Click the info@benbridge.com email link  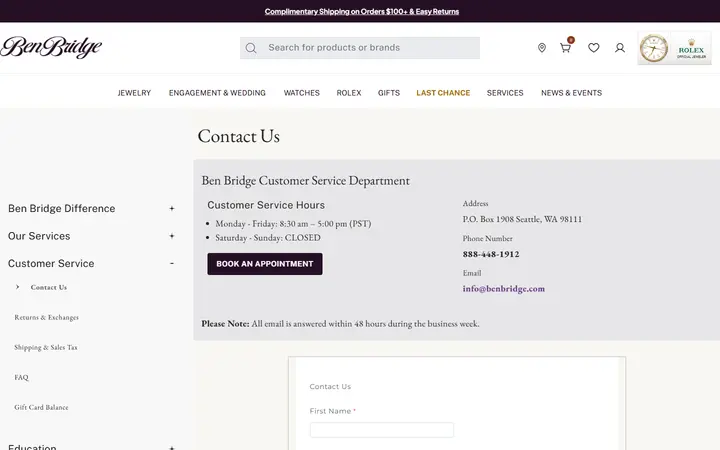(x=504, y=289)
